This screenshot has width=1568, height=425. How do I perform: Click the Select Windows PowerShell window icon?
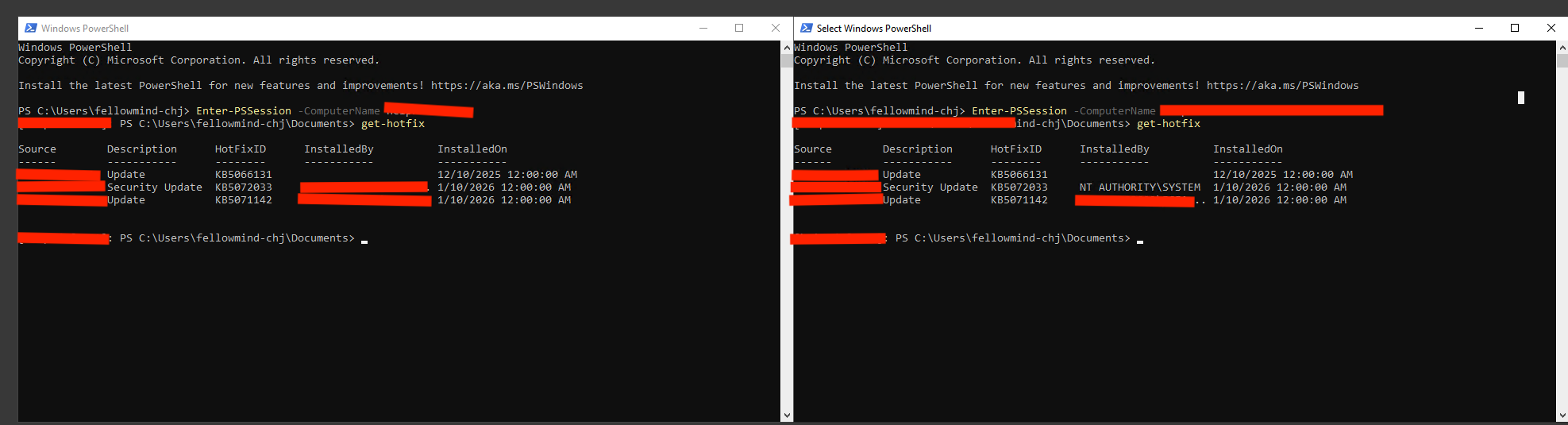pyautogui.click(x=807, y=29)
